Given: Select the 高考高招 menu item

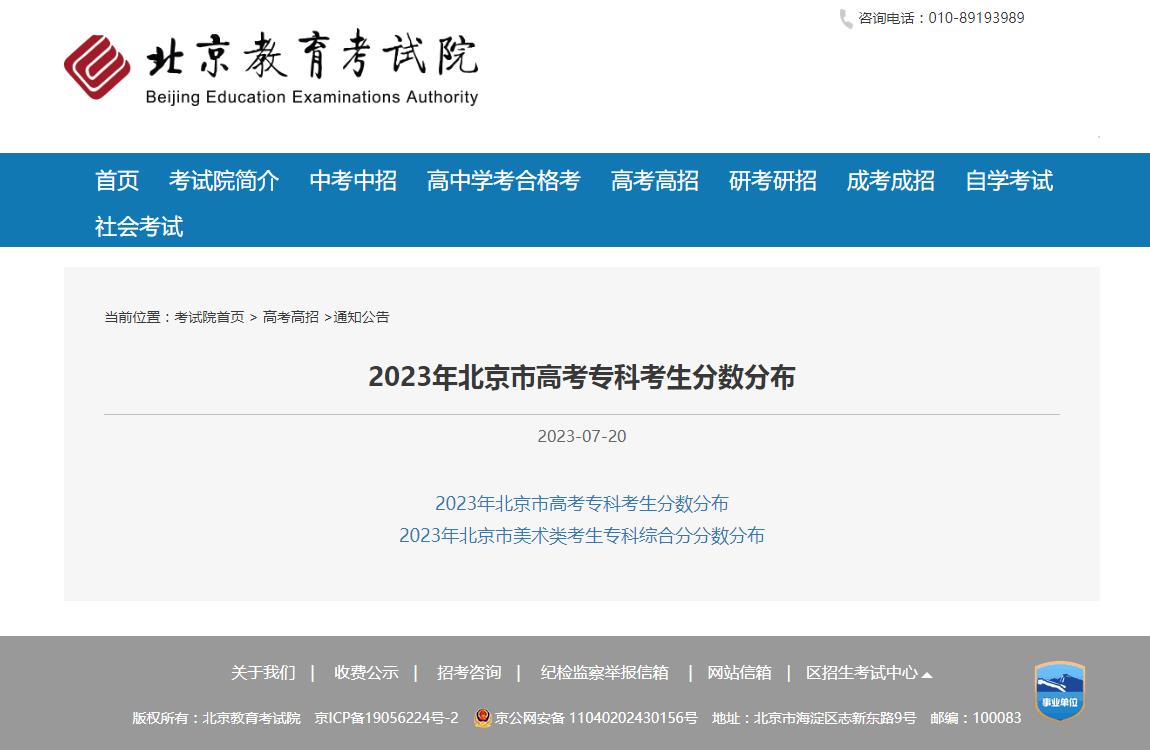Looking at the screenshot, I should pyautogui.click(x=655, y=180).
